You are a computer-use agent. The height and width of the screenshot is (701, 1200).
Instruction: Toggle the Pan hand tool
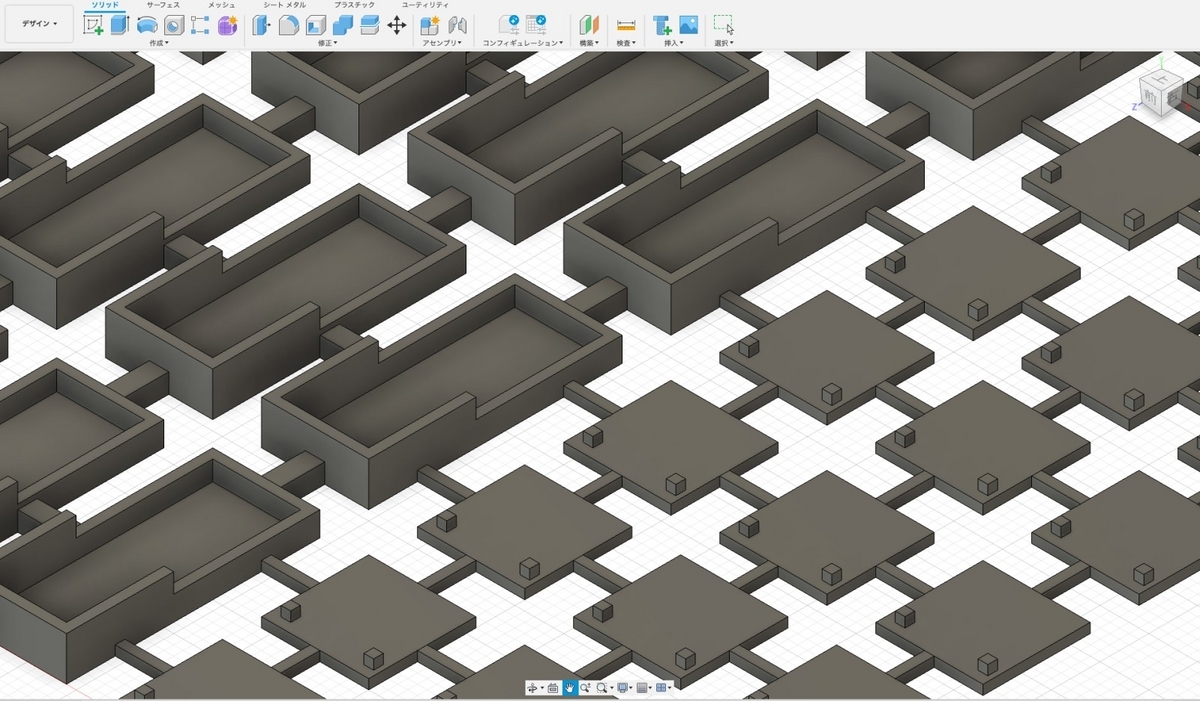pyautogui.click(x=570, y=688)
